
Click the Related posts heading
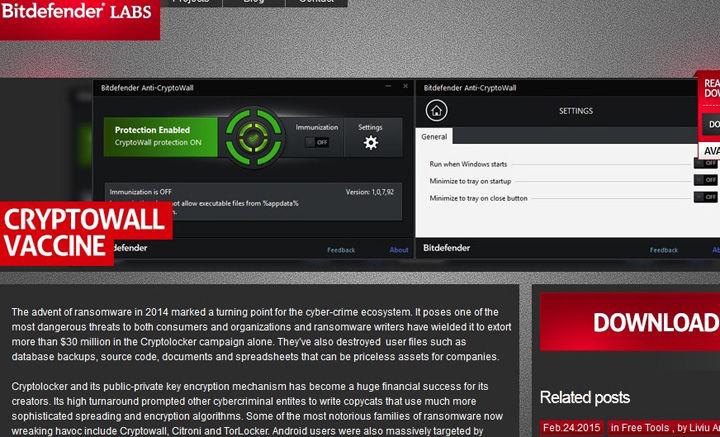pyautogui.click(x=585, y=398)
